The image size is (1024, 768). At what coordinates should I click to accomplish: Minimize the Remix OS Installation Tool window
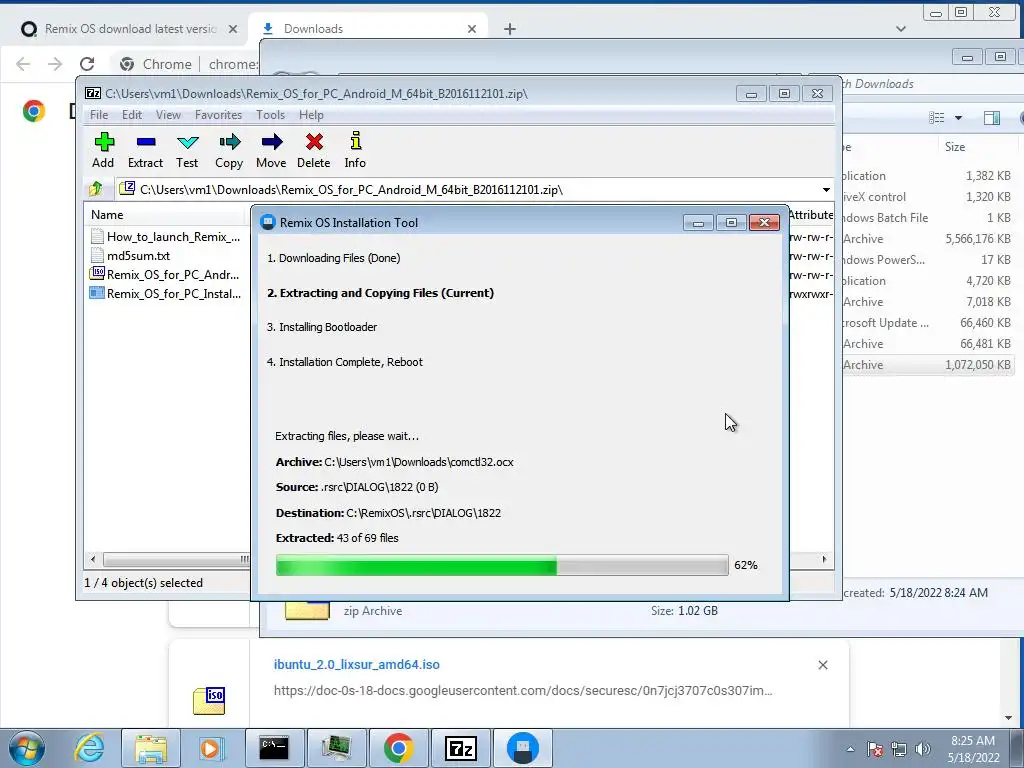698,223
